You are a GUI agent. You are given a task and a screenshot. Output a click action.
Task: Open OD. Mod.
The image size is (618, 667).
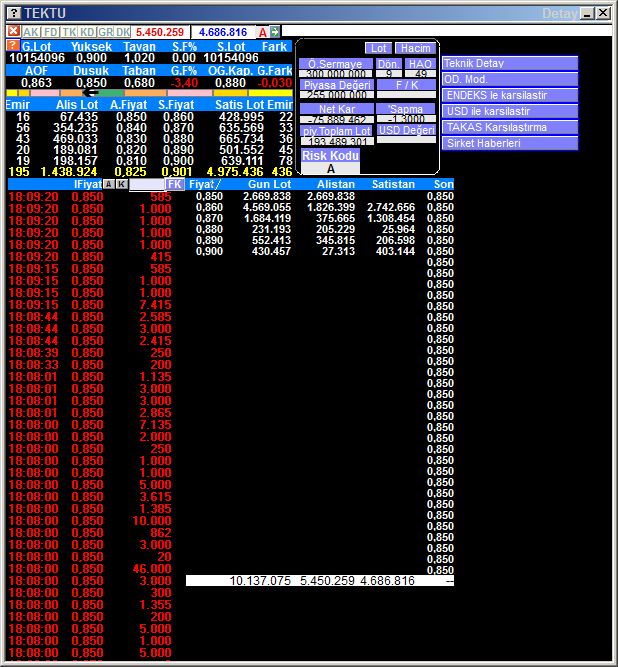(x=510, y=80)
